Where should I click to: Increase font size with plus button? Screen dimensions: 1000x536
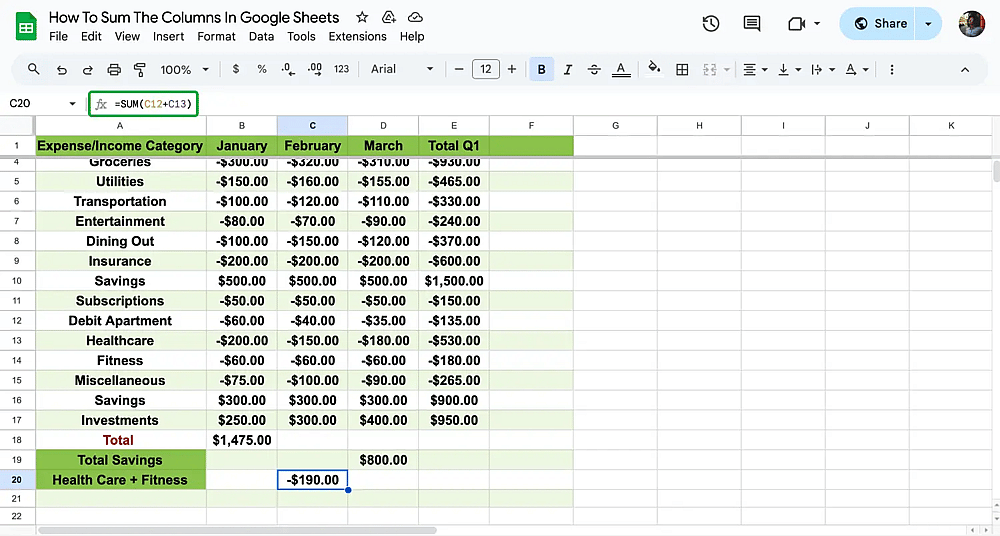coord(511,69)
